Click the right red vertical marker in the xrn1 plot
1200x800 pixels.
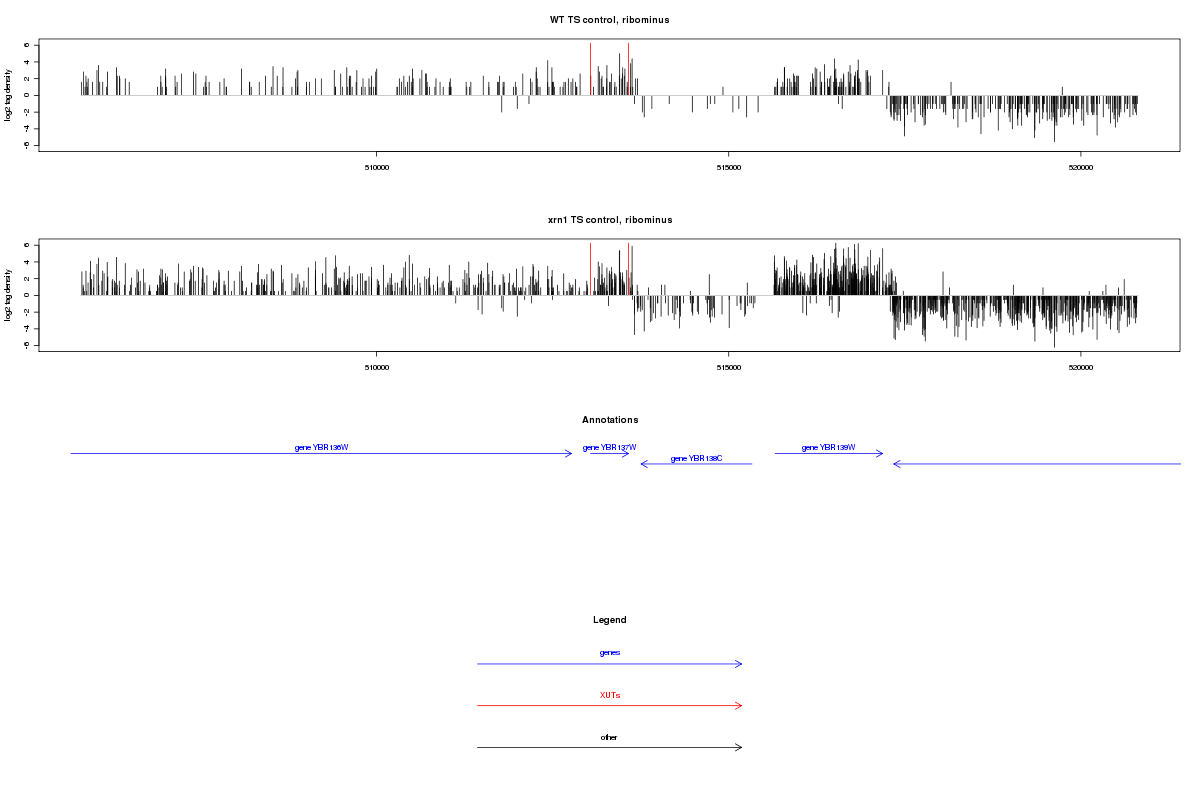coord(628,268)
